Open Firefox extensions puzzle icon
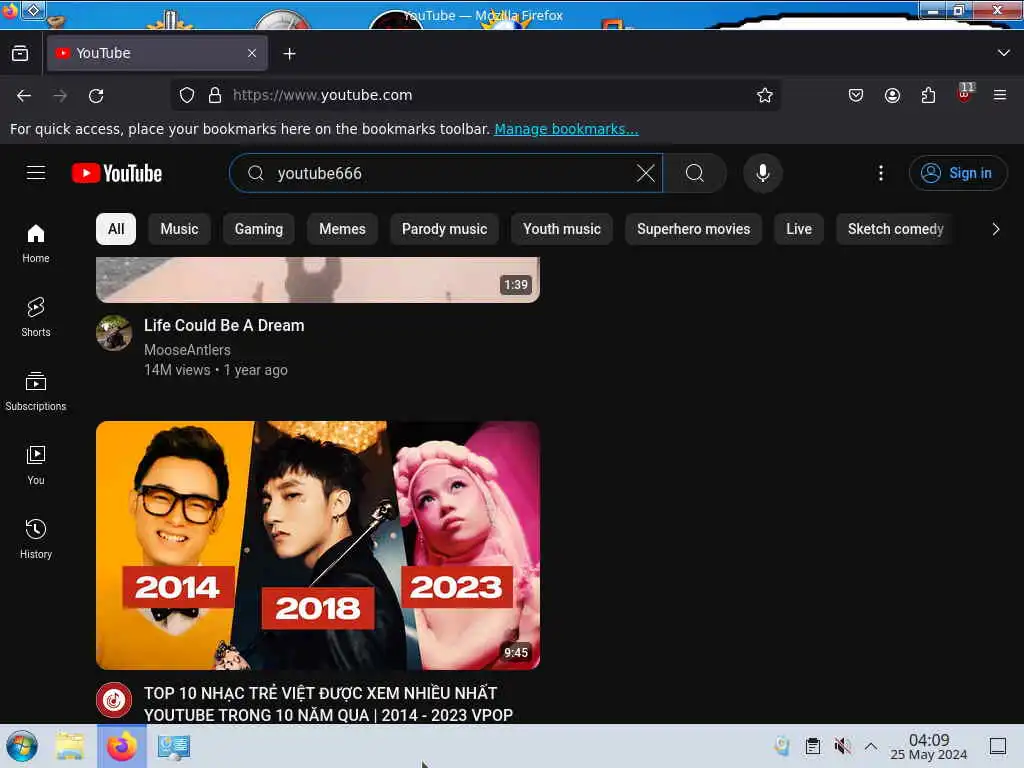The image size is (1024, 768). click(928, 95)
